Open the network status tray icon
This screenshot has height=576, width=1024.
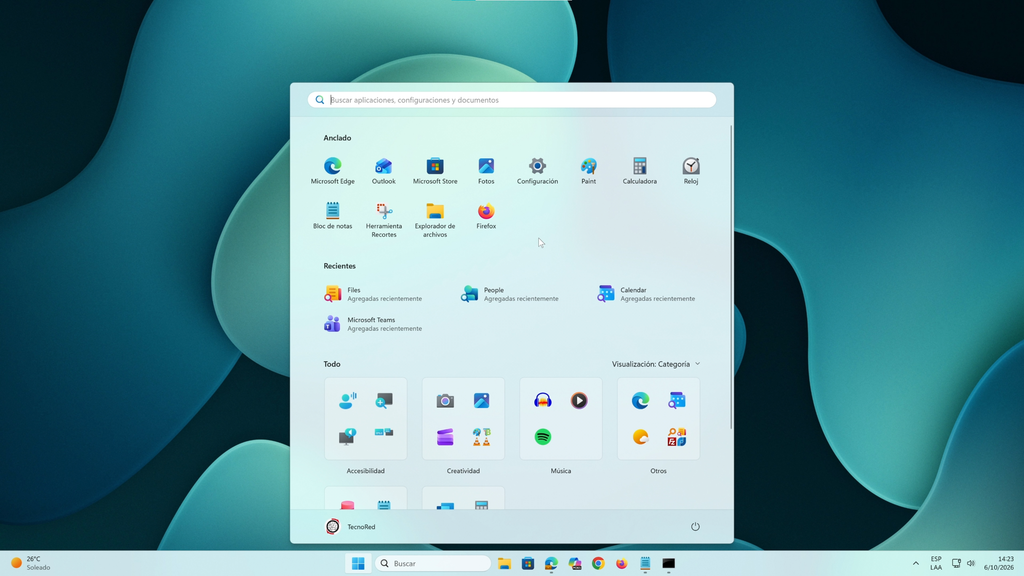pos(956,564)
